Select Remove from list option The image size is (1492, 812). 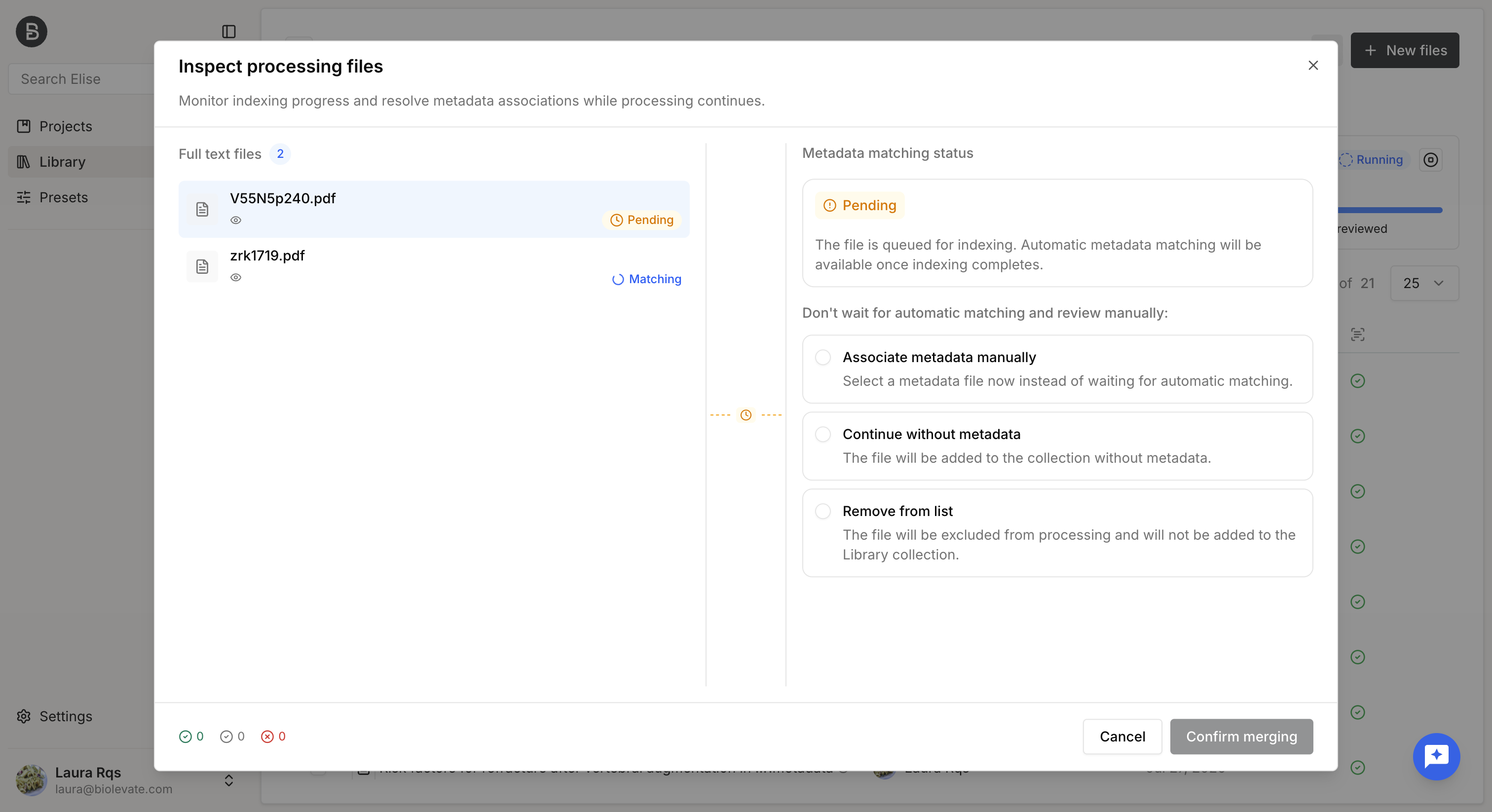1058,533
